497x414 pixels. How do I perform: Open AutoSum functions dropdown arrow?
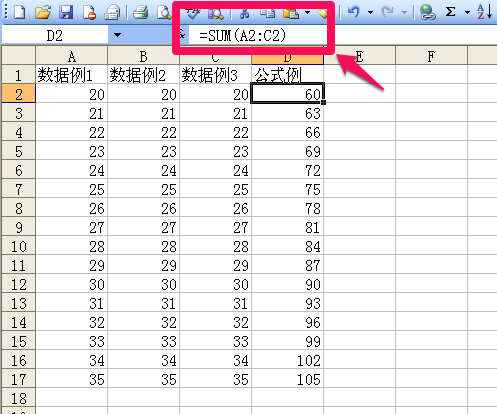tap(467, 13)
